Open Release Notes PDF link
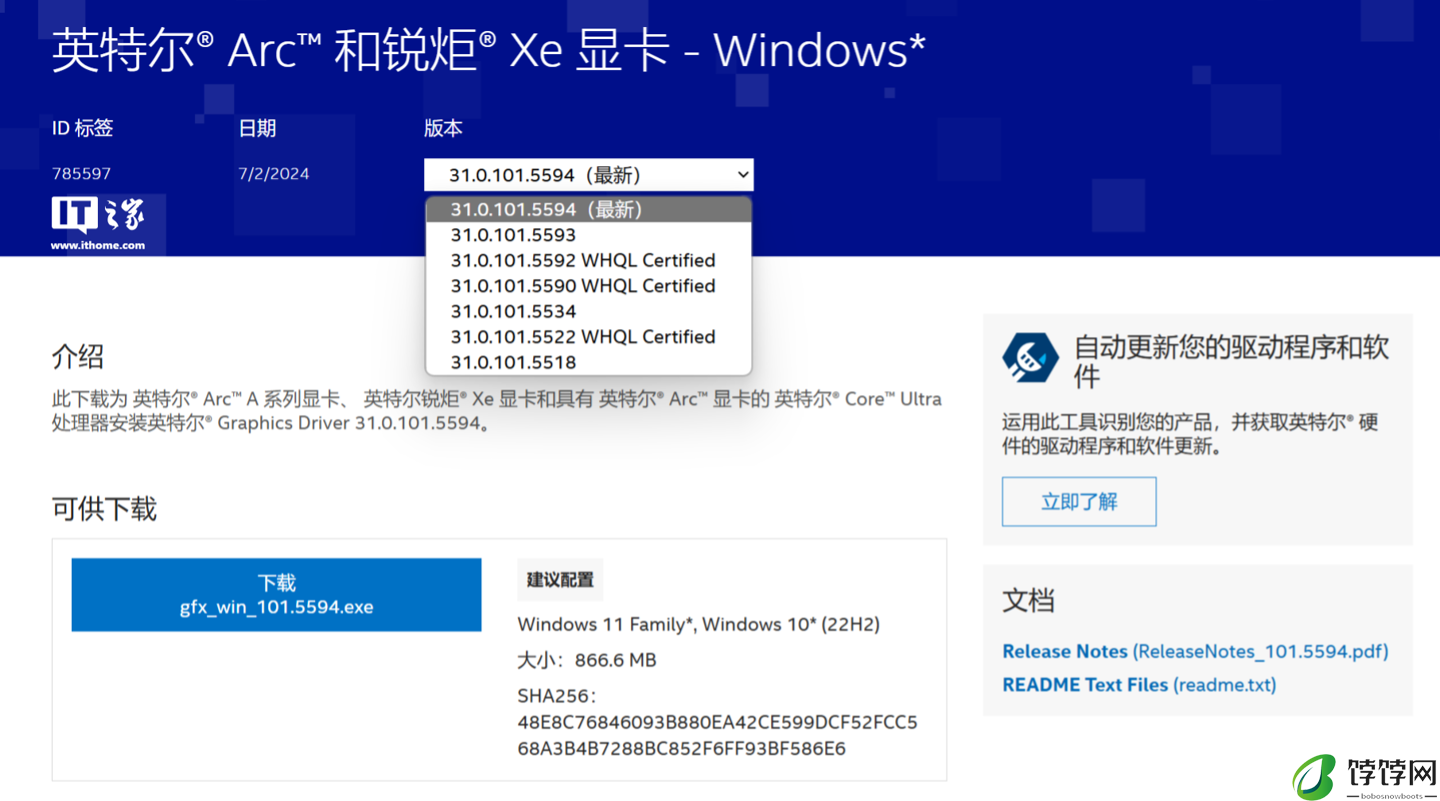The width and height of the screenshot is (1440, 801). click(1195, 651)
